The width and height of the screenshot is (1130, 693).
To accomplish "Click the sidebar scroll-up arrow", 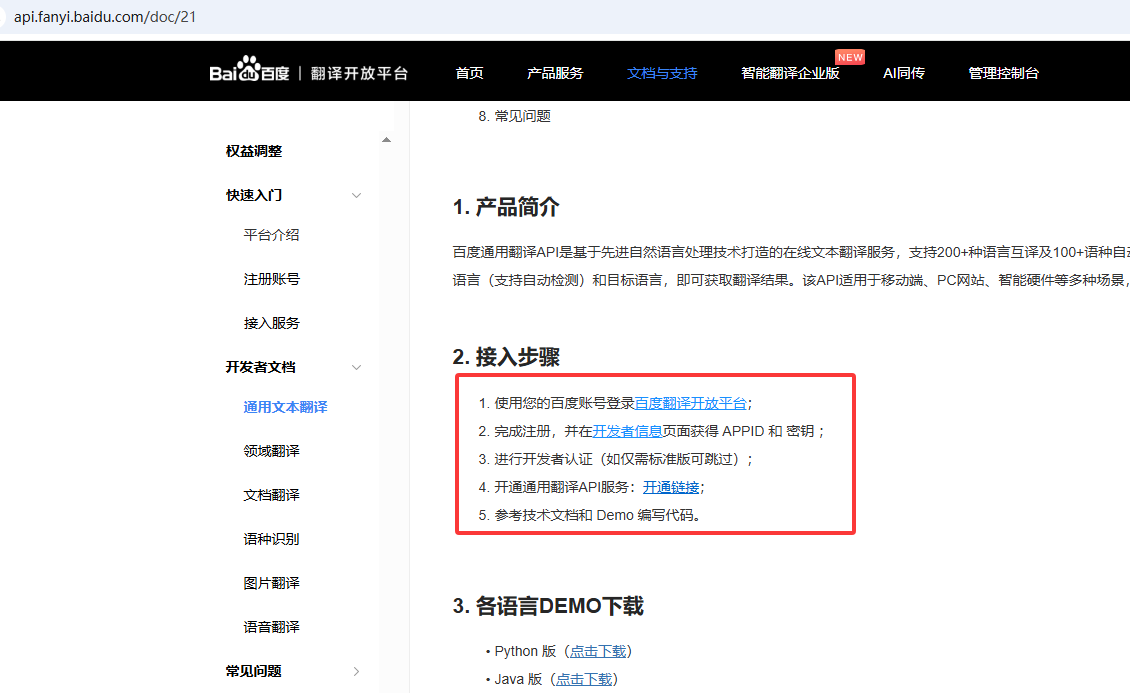I will (x=387, y=140).
